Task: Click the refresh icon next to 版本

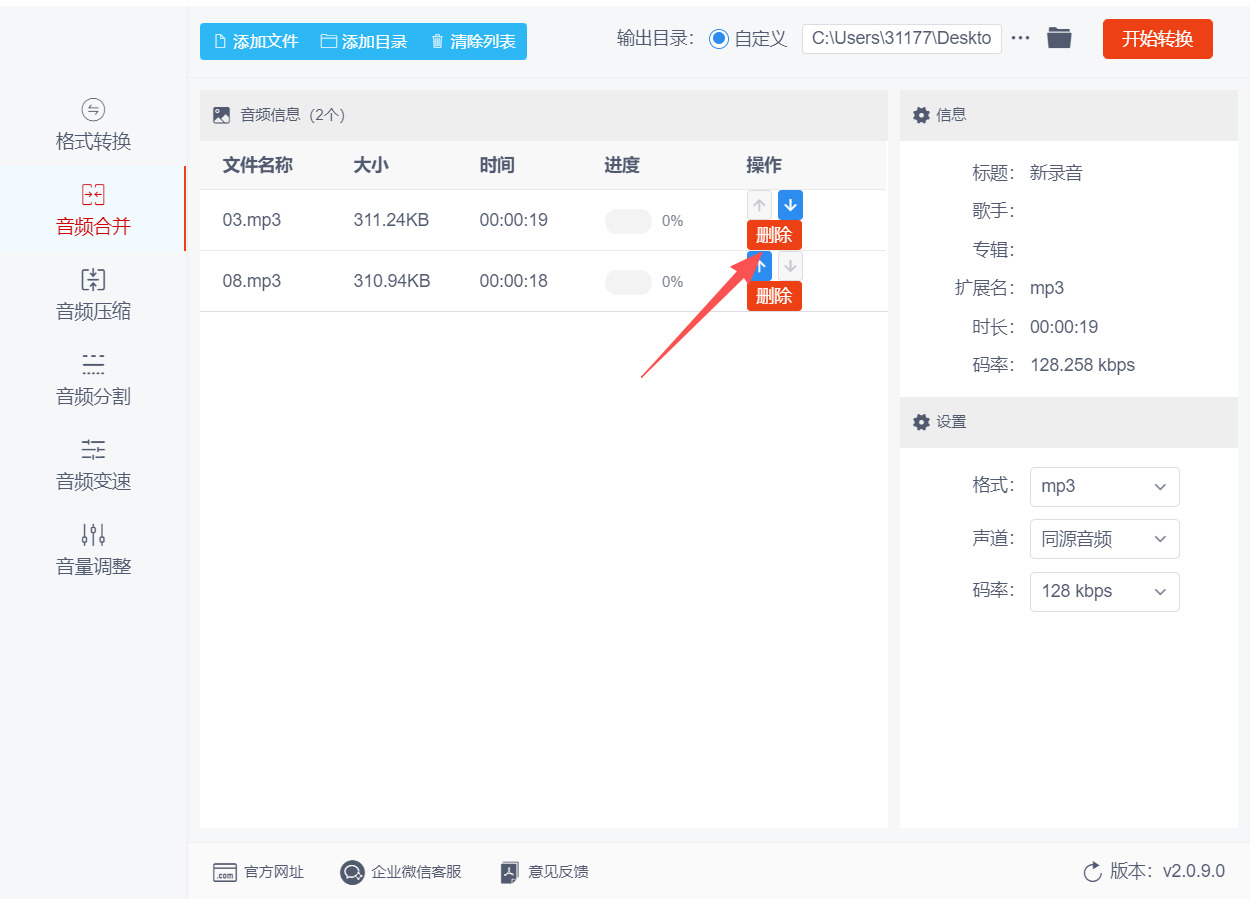Action: (1093, 872)
